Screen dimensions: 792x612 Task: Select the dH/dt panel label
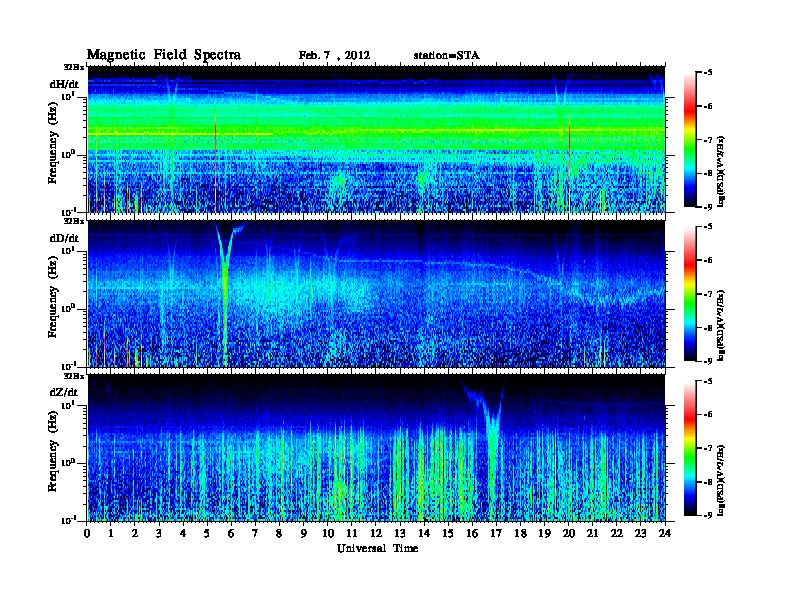pos(64,84)
